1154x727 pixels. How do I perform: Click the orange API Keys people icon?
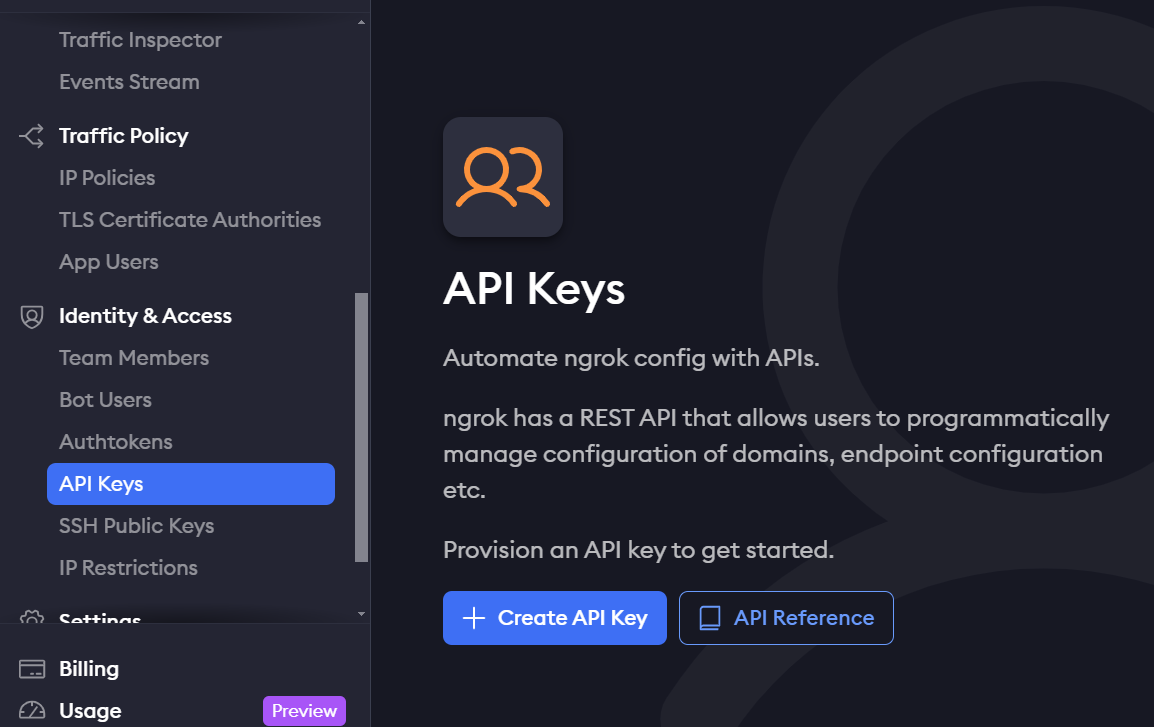click(503, 176)
